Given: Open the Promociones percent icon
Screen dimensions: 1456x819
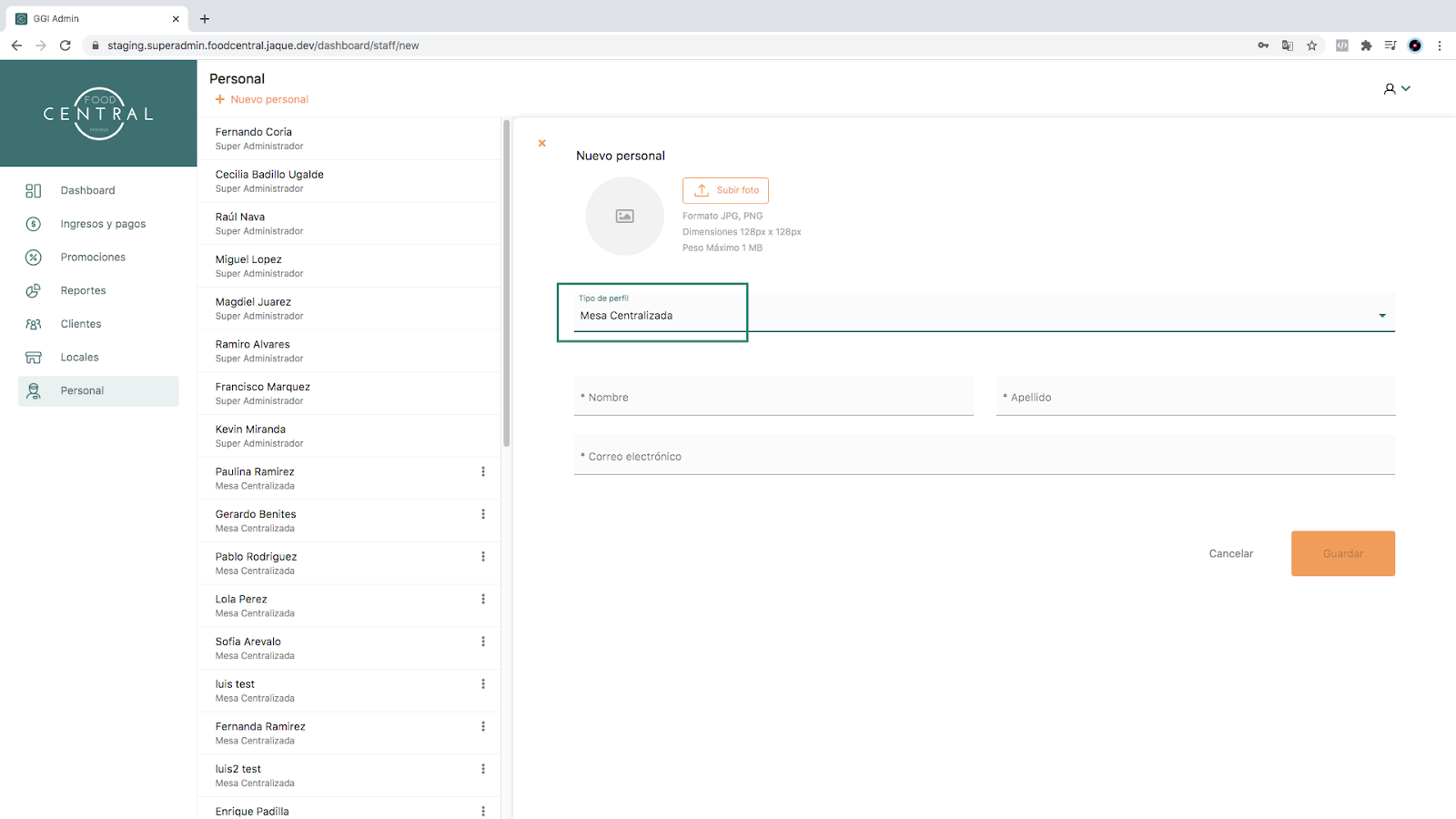Looking at the screenshot, I should tap(34, 258).
